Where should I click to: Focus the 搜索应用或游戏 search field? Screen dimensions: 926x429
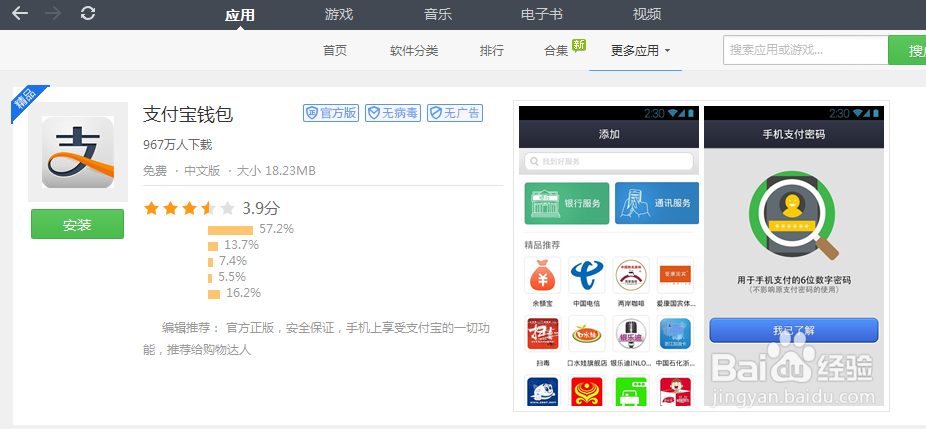pos(806,50)
